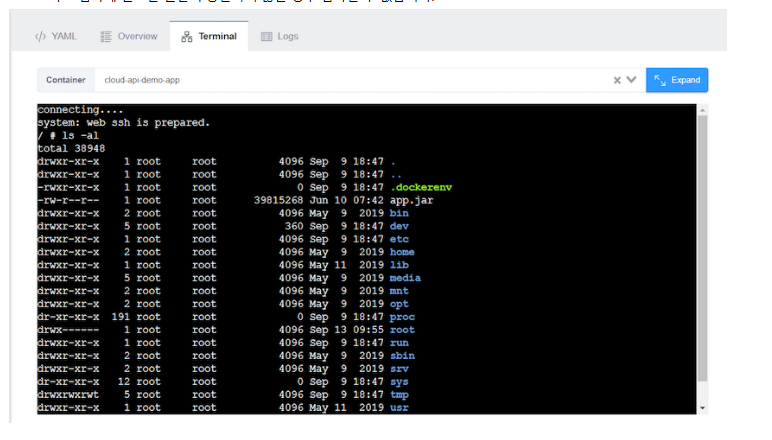The height and width of the screenshot is (440, 772).
Task: Click the proc directory name
Action: [402, 317]
